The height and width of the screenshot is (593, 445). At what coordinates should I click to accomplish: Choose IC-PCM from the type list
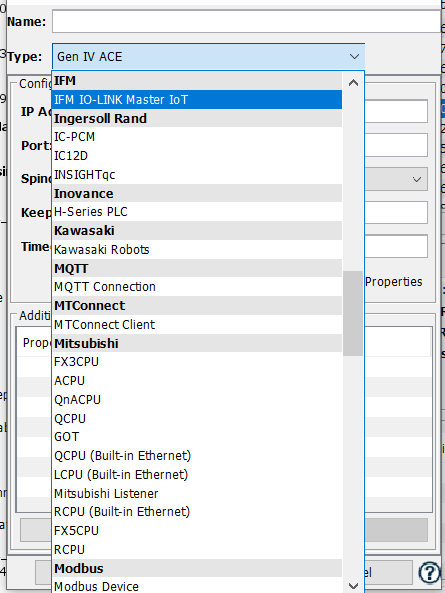[197, 137]
